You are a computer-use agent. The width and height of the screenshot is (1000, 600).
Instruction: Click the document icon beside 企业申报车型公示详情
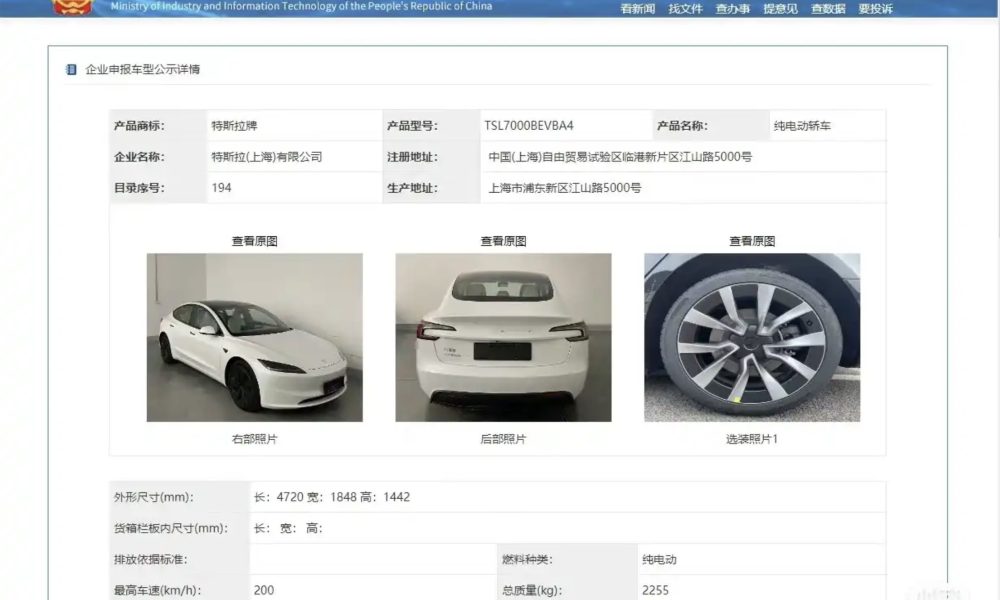tap(71, 69)
